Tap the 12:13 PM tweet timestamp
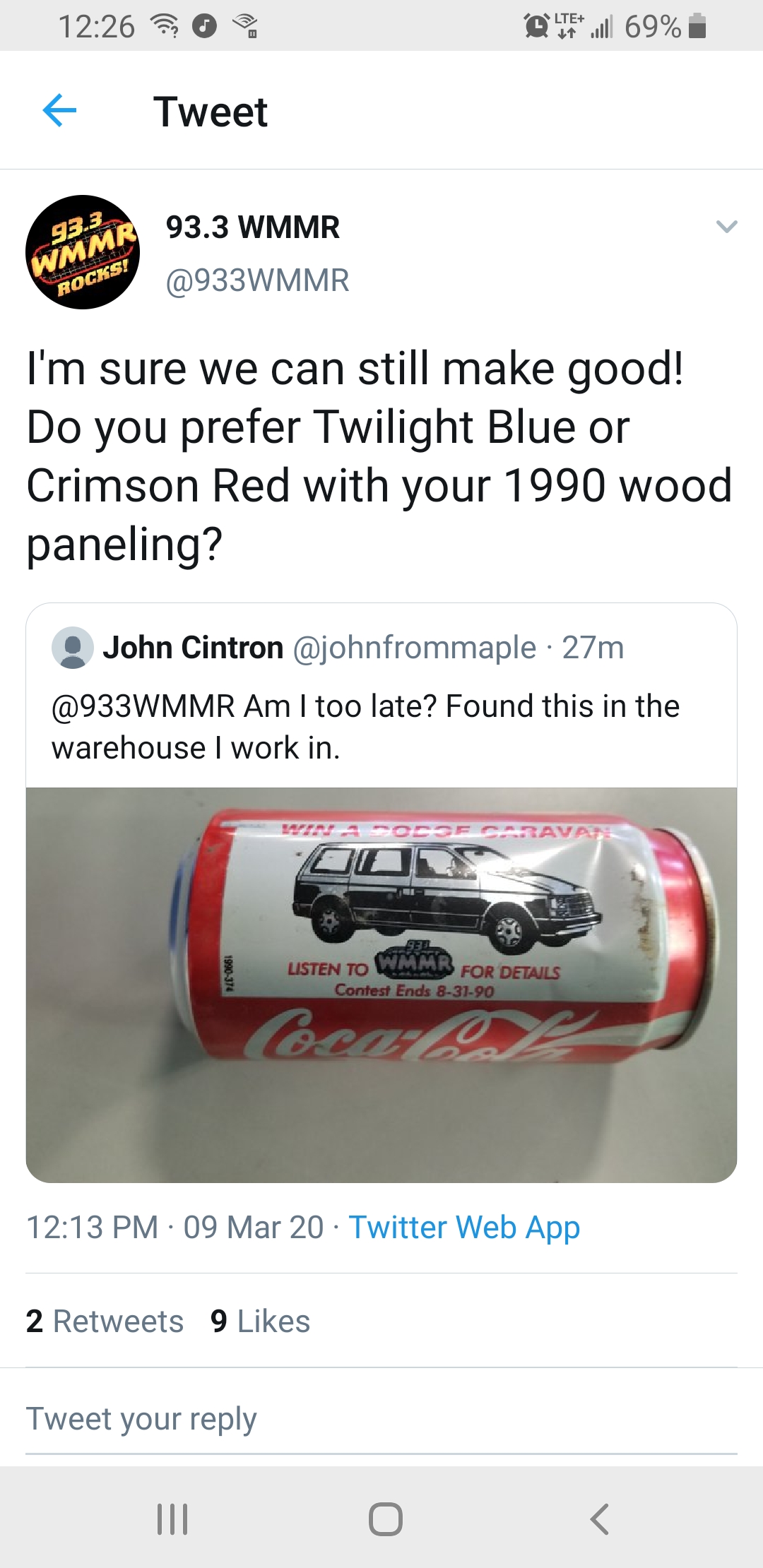Image resolution: width=763 pixels, height=1568 pixels. [x=92, y=1228]
